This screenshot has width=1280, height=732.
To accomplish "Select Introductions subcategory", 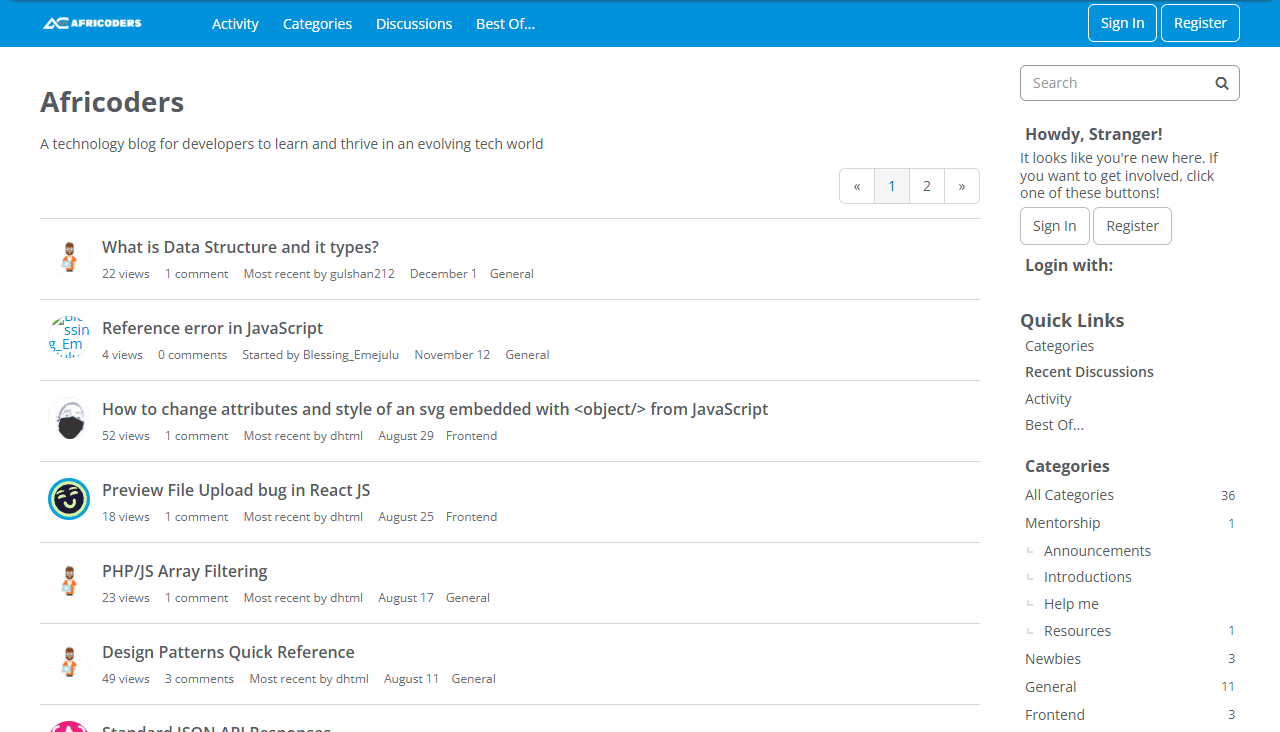I will (1088, 577).
